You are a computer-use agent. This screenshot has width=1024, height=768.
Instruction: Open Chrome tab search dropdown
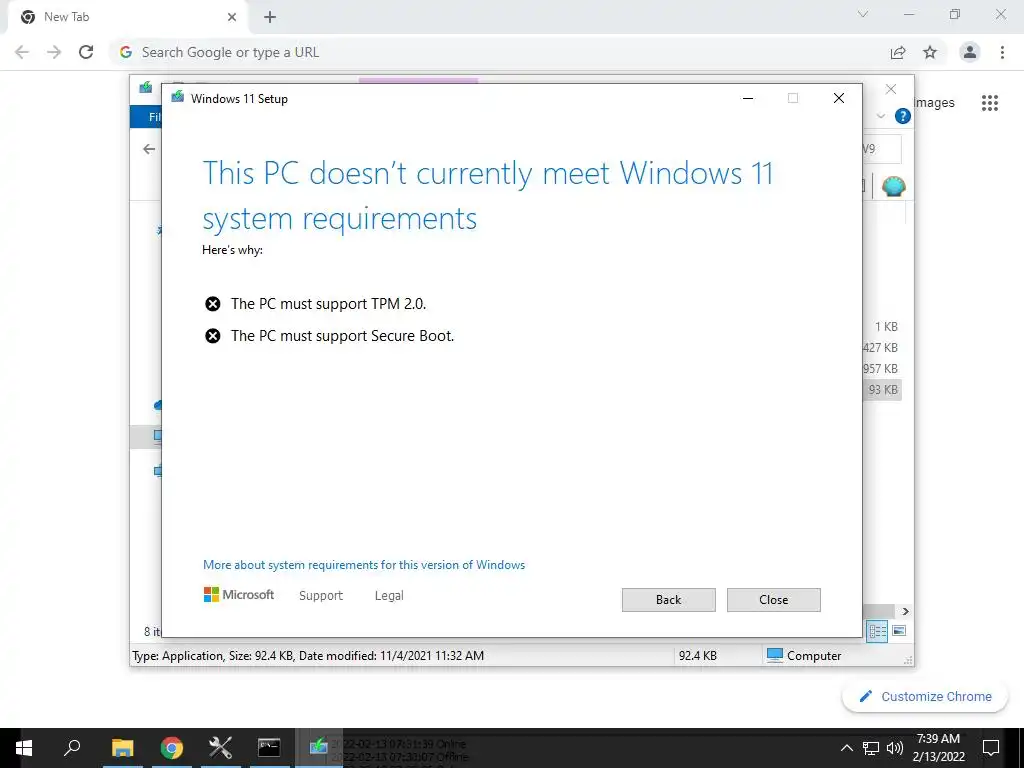point(863,14)
